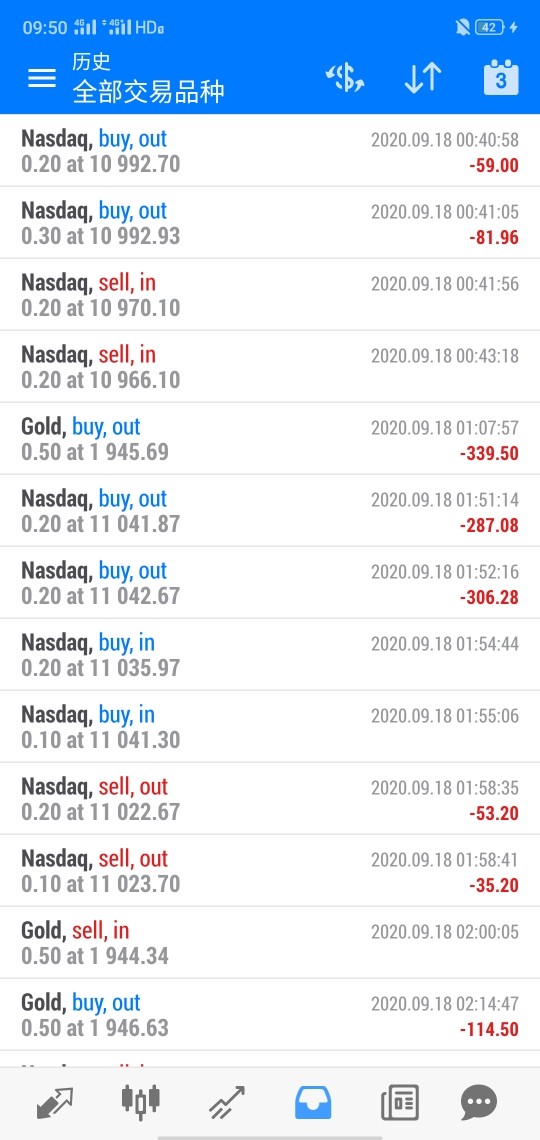
Task: Select Nasdaq sell out deal with -53.20 loss
Action: [x=270, y=799]
